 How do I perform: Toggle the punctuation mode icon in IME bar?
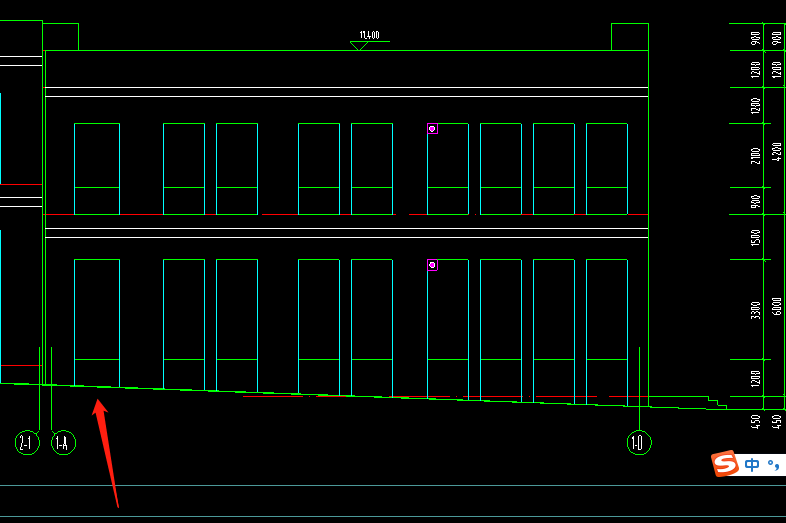coord(773,465)
